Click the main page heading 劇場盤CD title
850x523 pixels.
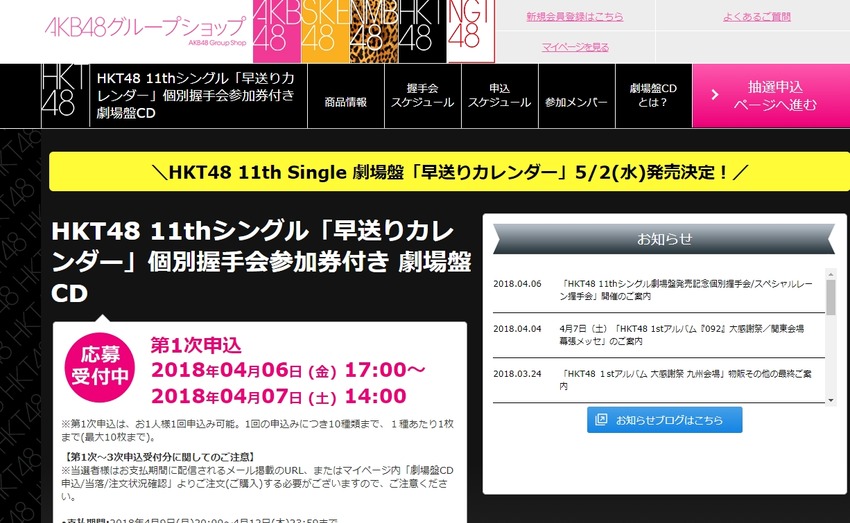point(261,262)
